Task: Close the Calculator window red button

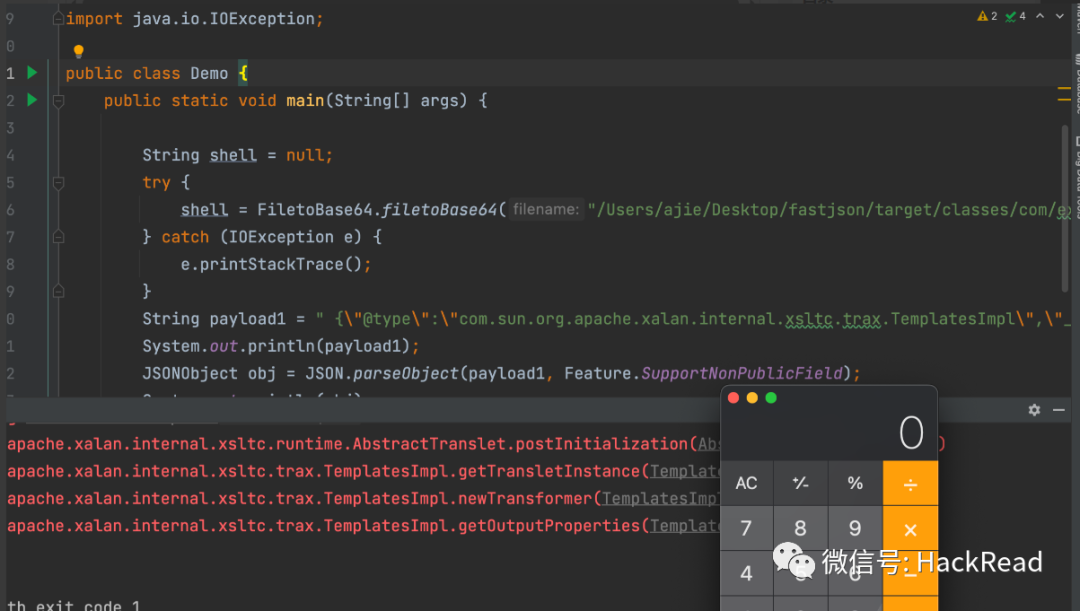Action: point(734,397)
